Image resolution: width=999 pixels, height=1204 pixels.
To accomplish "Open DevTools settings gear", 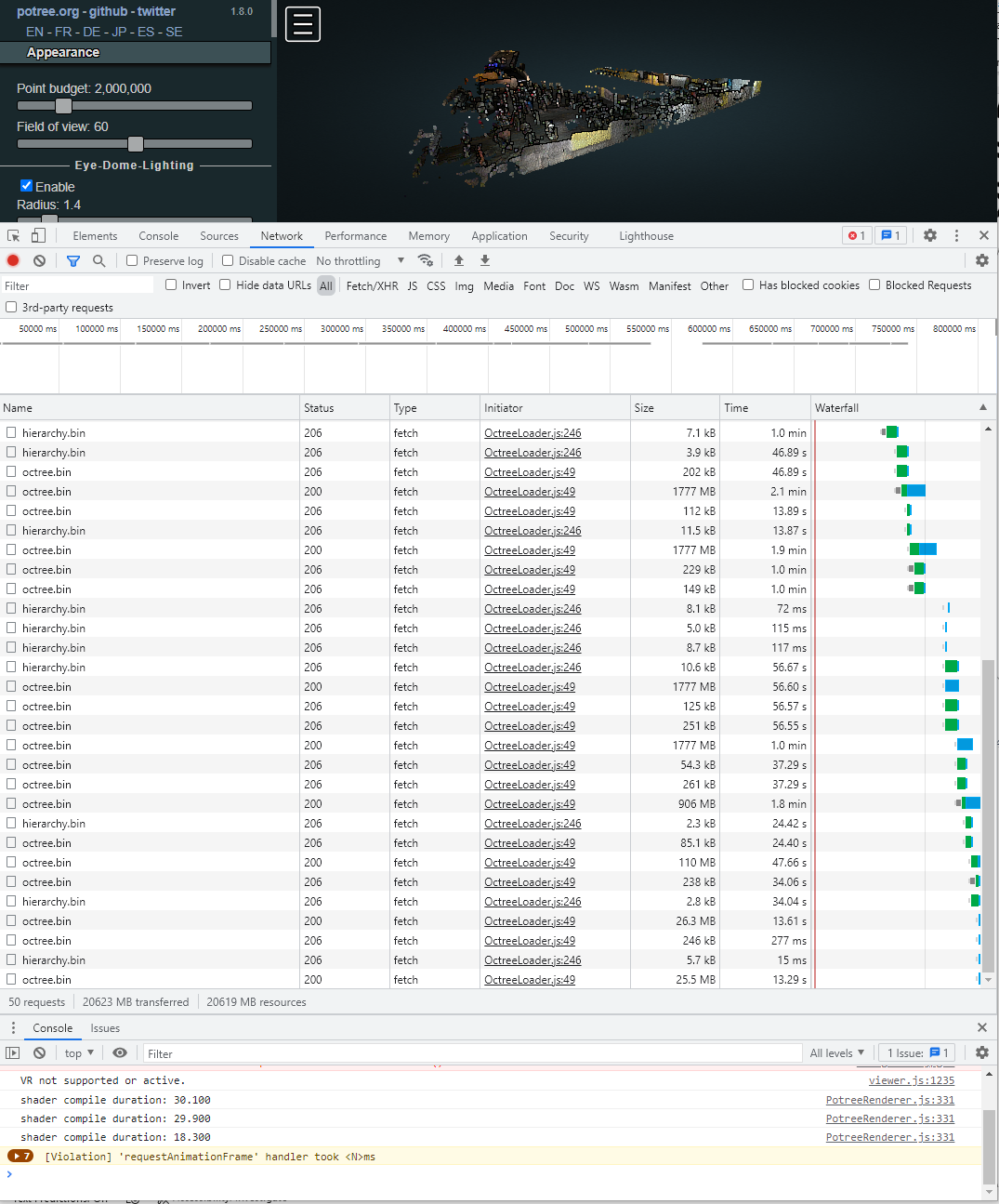I will click(929, 235).
